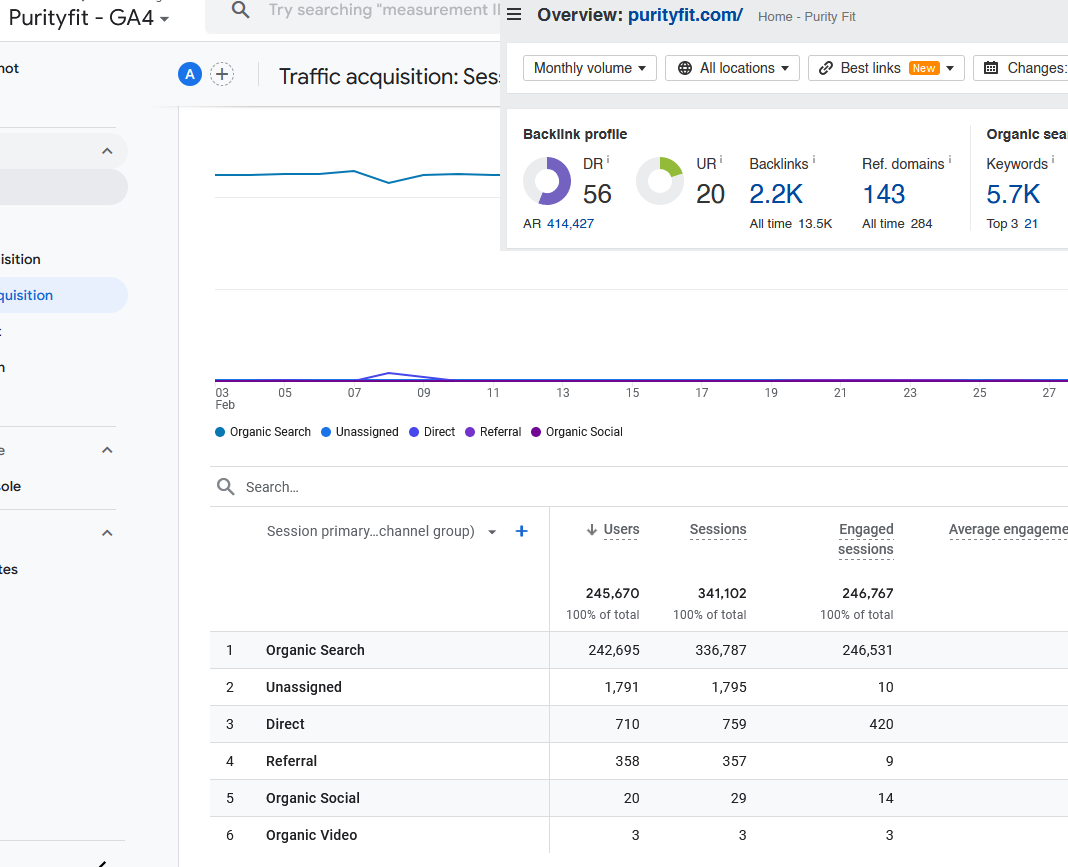Click the AR 414,427 rank link
Screen dimensions: 1068x867
point(570,223)
